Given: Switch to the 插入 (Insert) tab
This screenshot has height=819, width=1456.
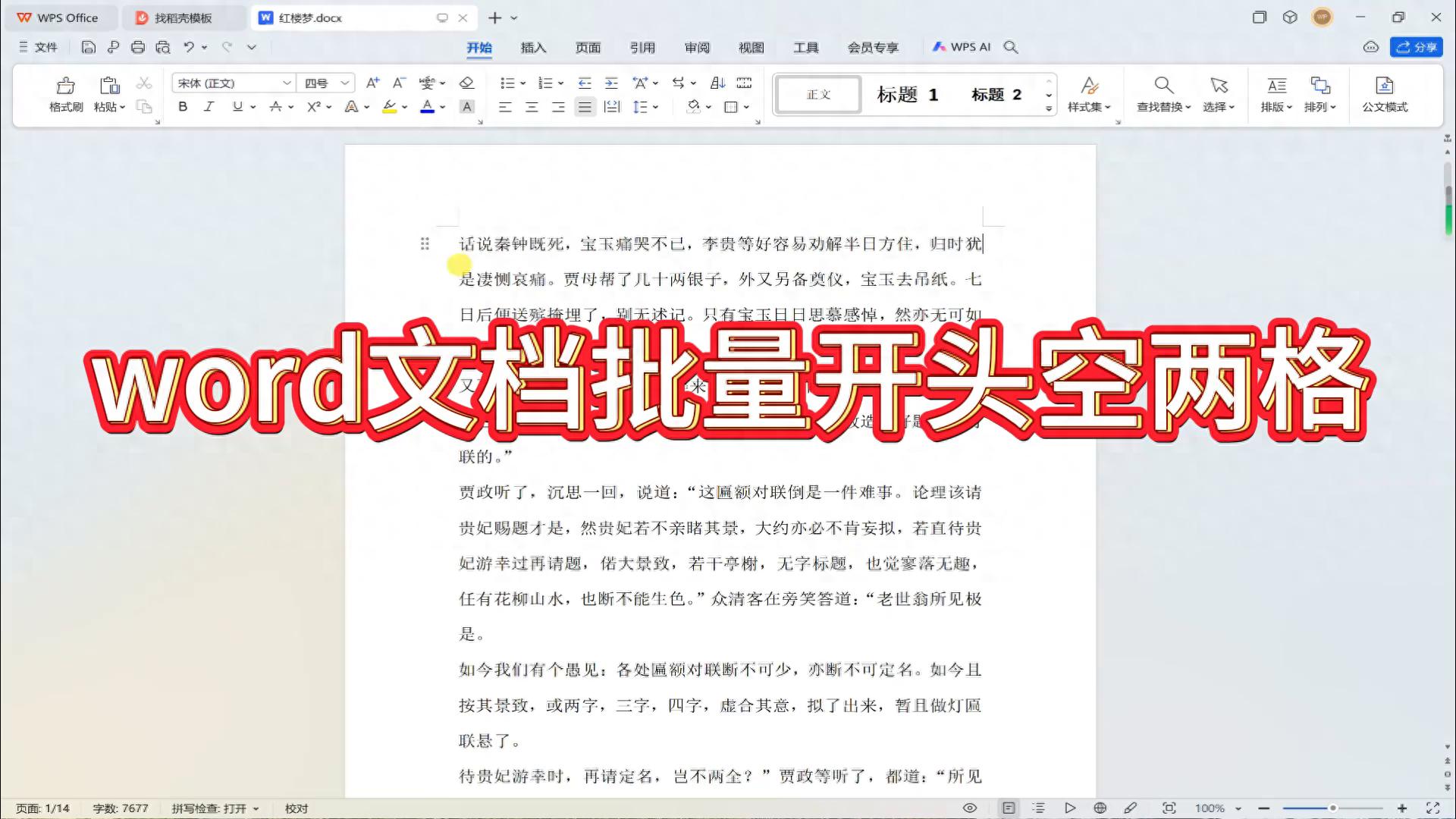Looking at the screenshot, I should [533, 47].
